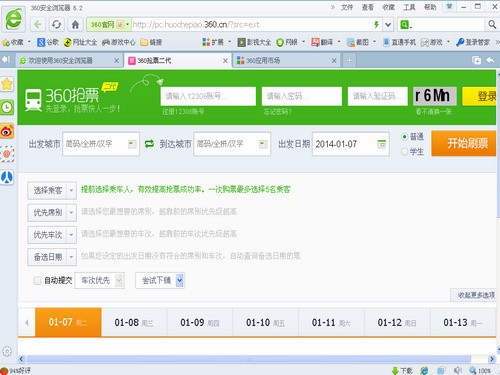Screen dimensions: 500x375
Task: Click 收起更多选项 button
Action: [x=473, y=295]
